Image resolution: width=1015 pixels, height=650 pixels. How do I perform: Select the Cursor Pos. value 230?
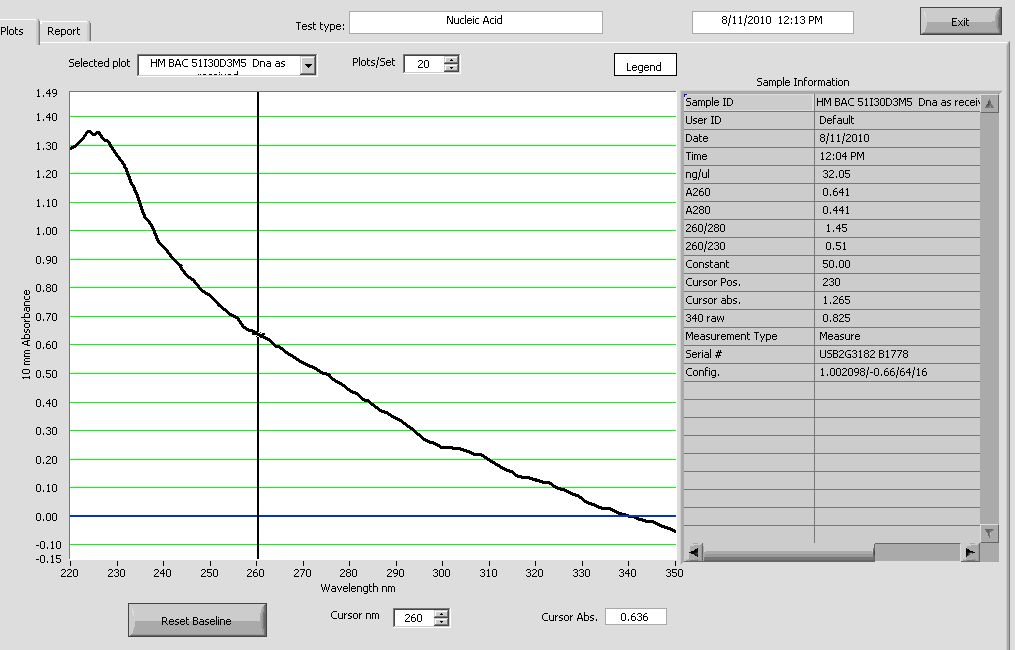tap(897, 282)
